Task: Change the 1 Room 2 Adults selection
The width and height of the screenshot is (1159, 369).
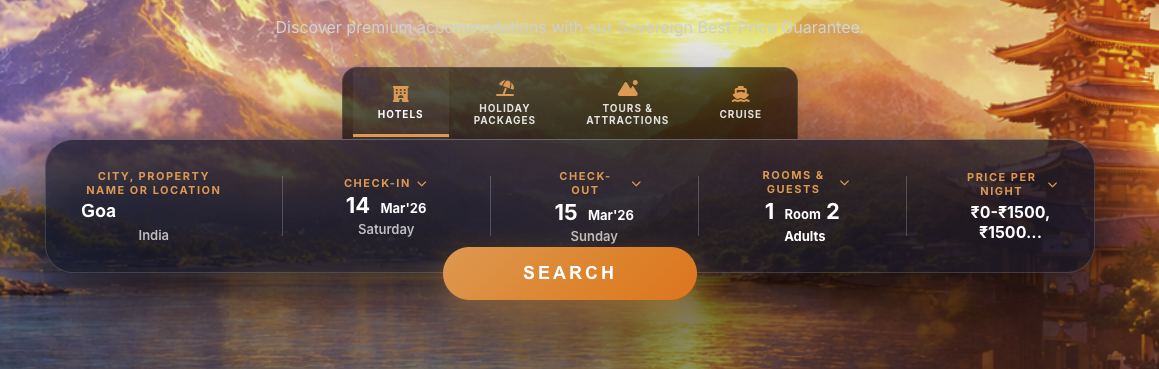Action: [x=804, y=223]
